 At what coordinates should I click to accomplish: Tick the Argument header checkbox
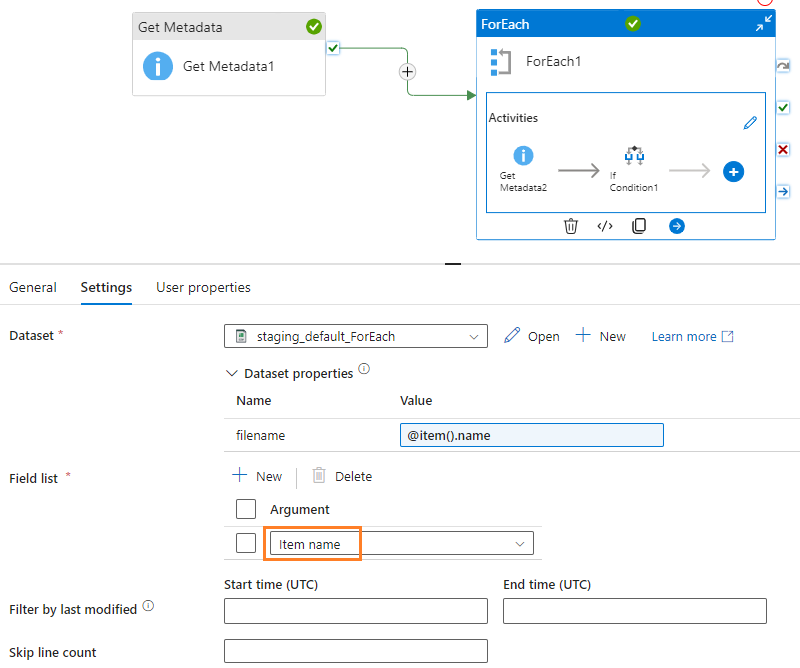(246, 509)
